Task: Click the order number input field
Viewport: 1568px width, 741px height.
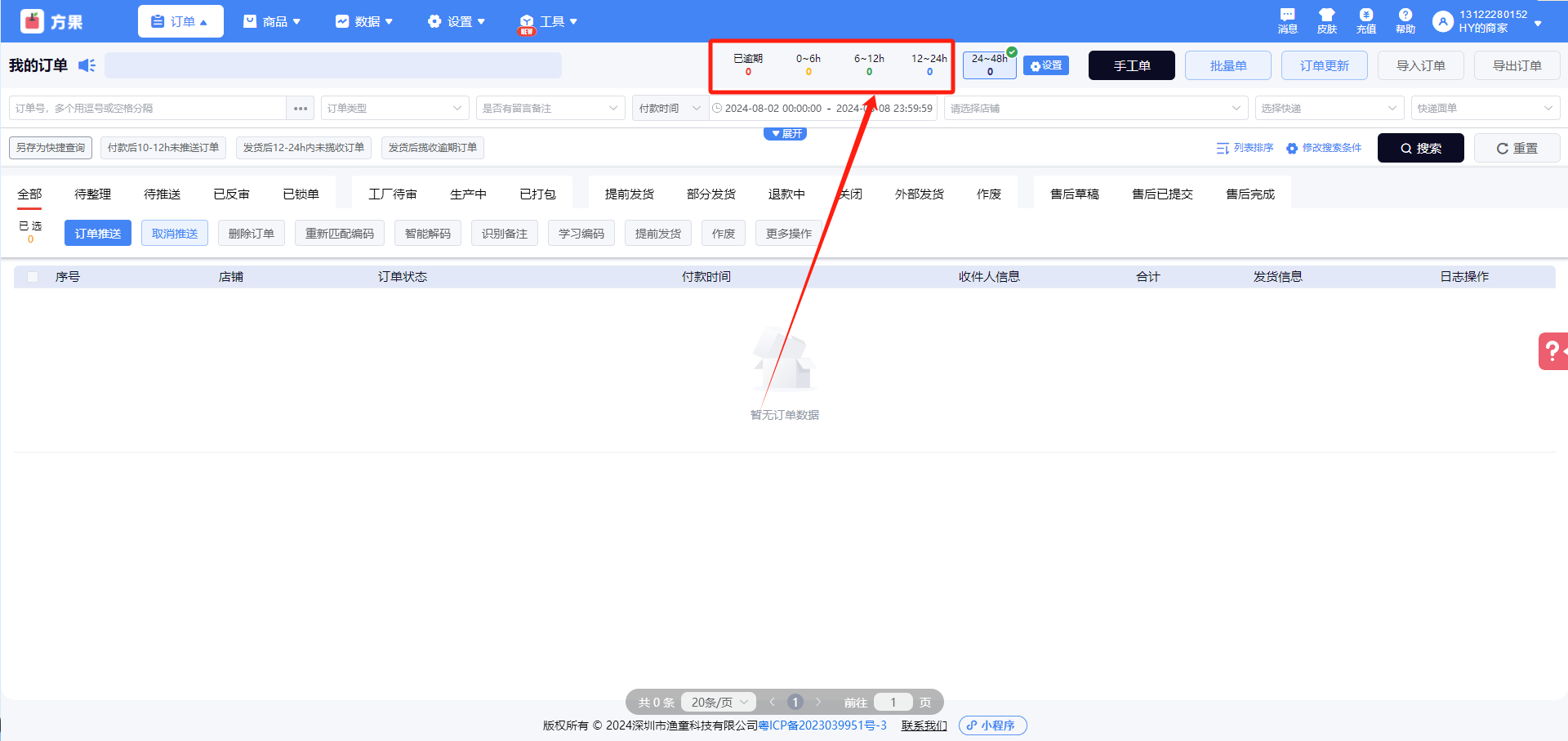Action: [x=148, y=108]
